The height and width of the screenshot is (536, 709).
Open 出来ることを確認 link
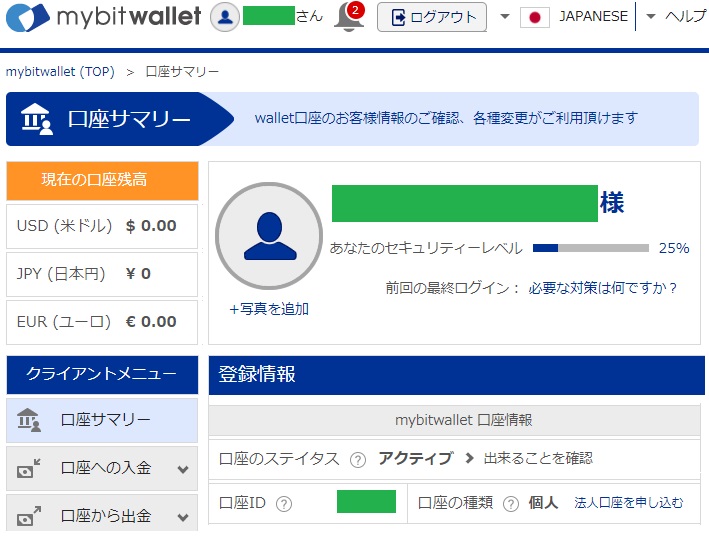[x=538, y=459]
